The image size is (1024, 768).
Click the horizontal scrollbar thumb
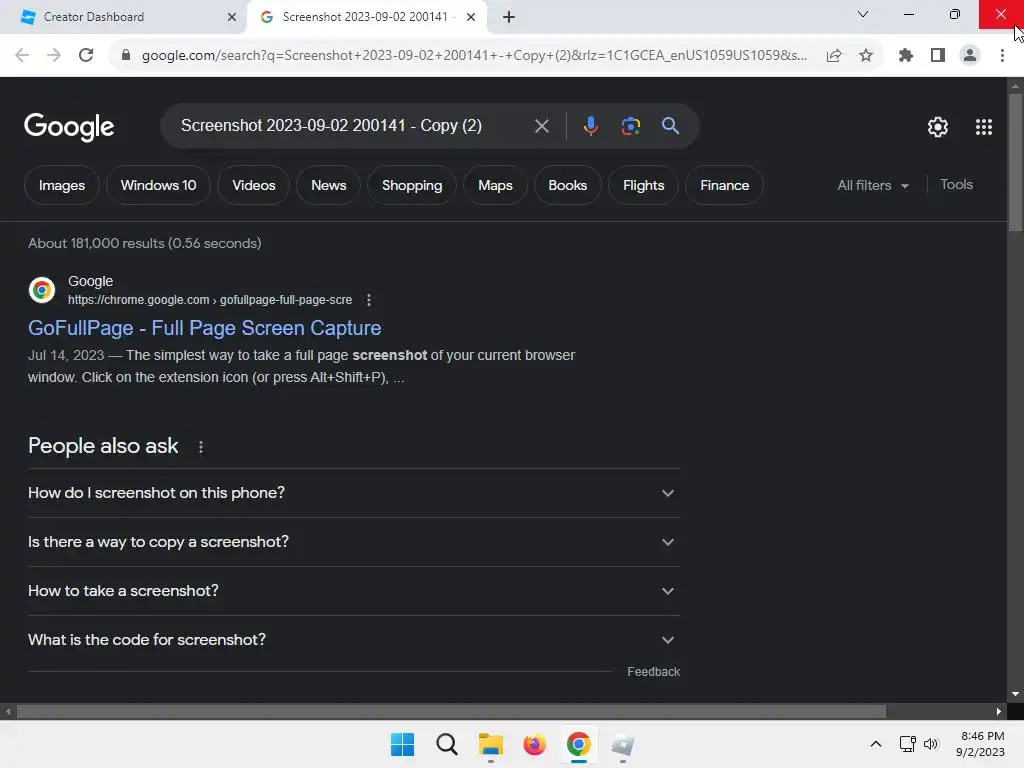451,712
